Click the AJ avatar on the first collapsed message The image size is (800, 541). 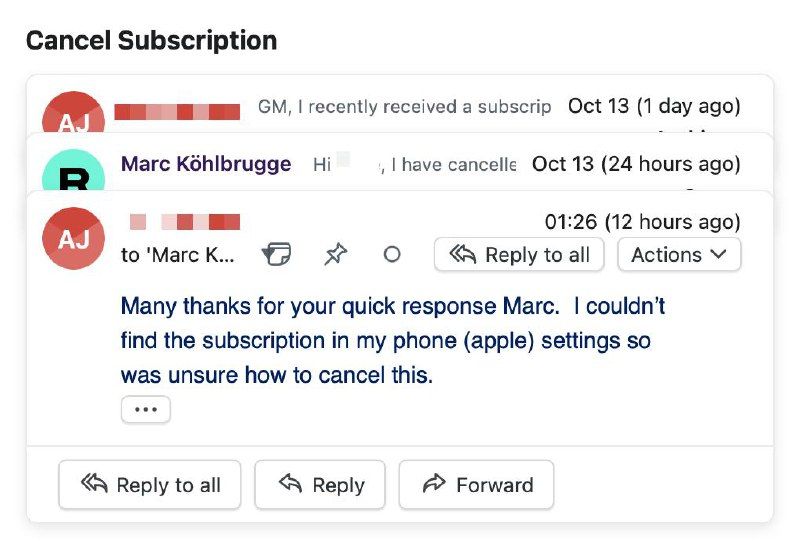click(74, 116)
